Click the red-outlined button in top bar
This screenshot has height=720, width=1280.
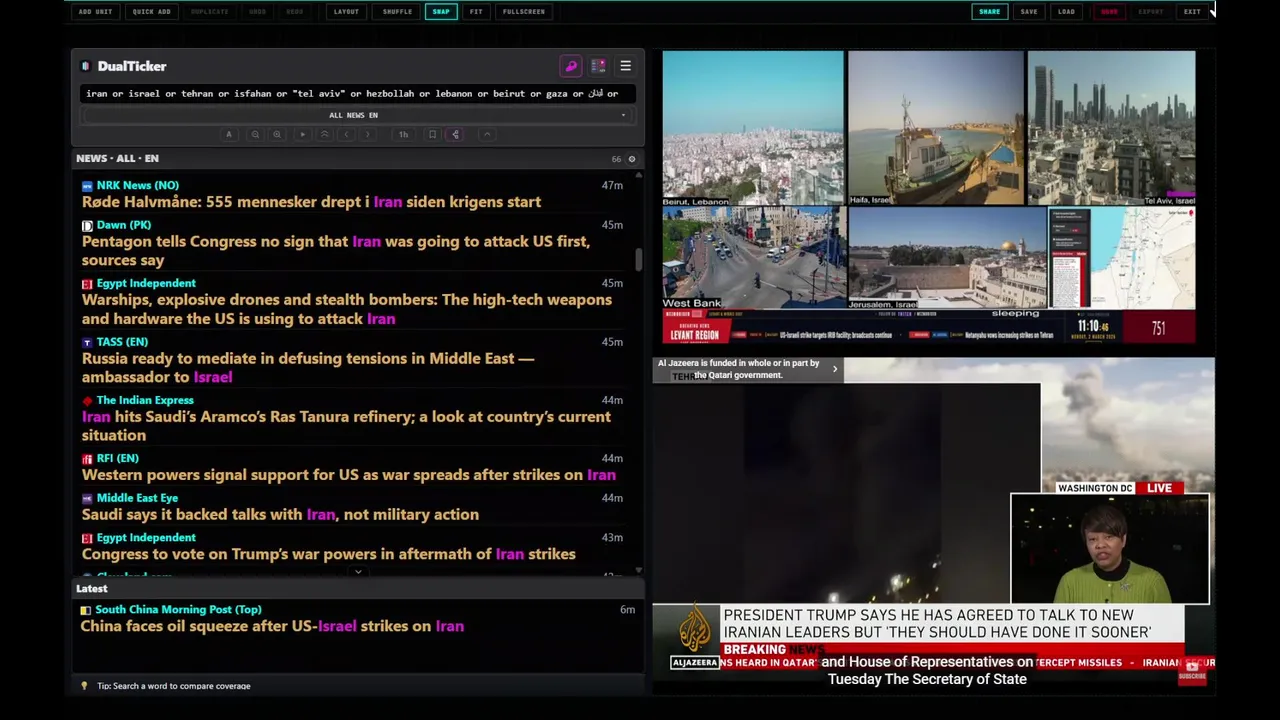[x=1109, y=12]
